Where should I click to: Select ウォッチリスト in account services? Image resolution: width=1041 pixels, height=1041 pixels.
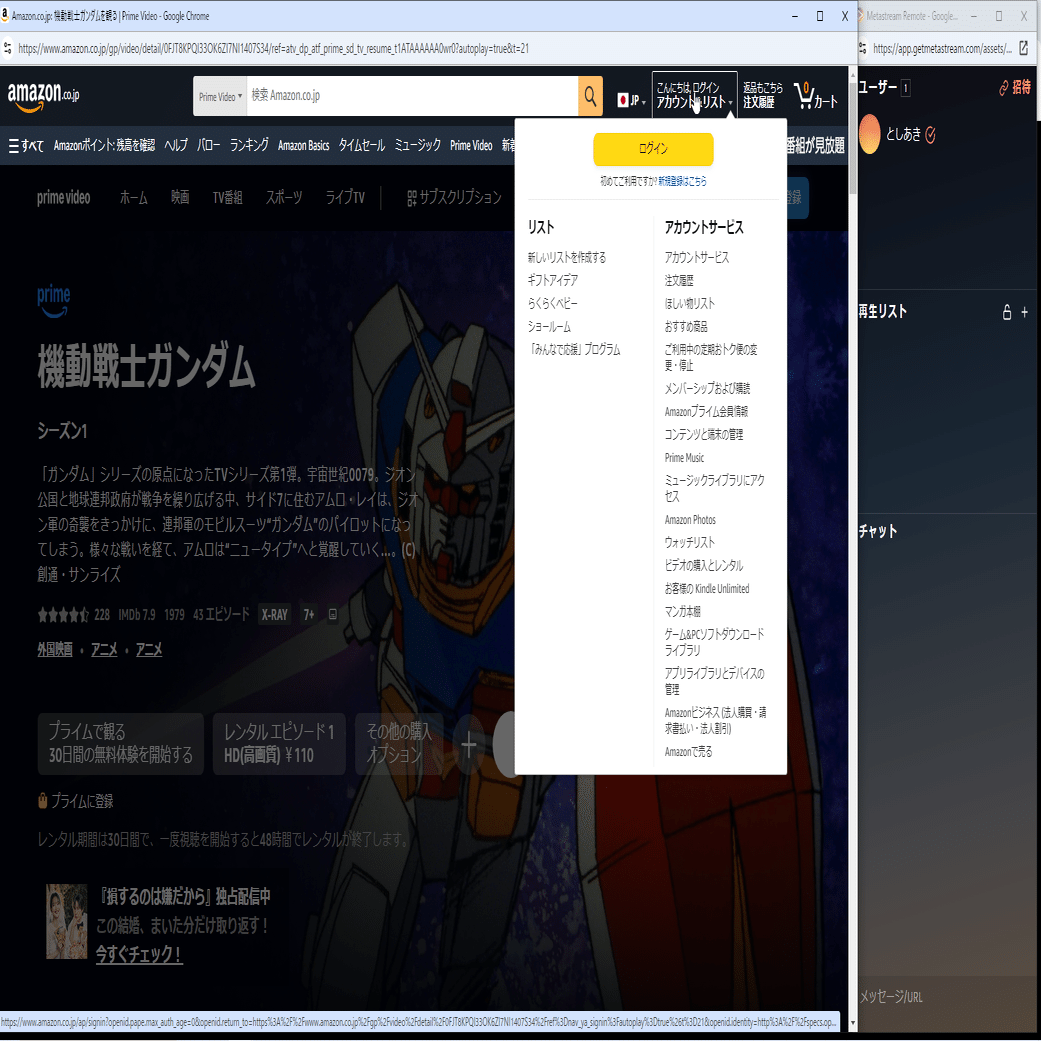click(x=690, y=542)
